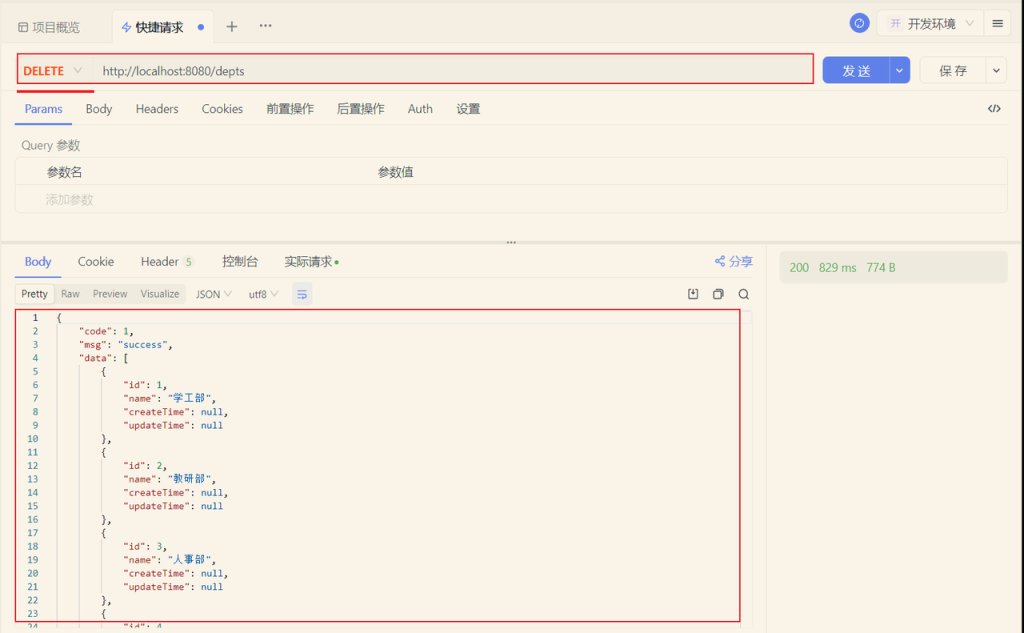
Task: Toggle word wrap in response viewer
Action: 302,294
